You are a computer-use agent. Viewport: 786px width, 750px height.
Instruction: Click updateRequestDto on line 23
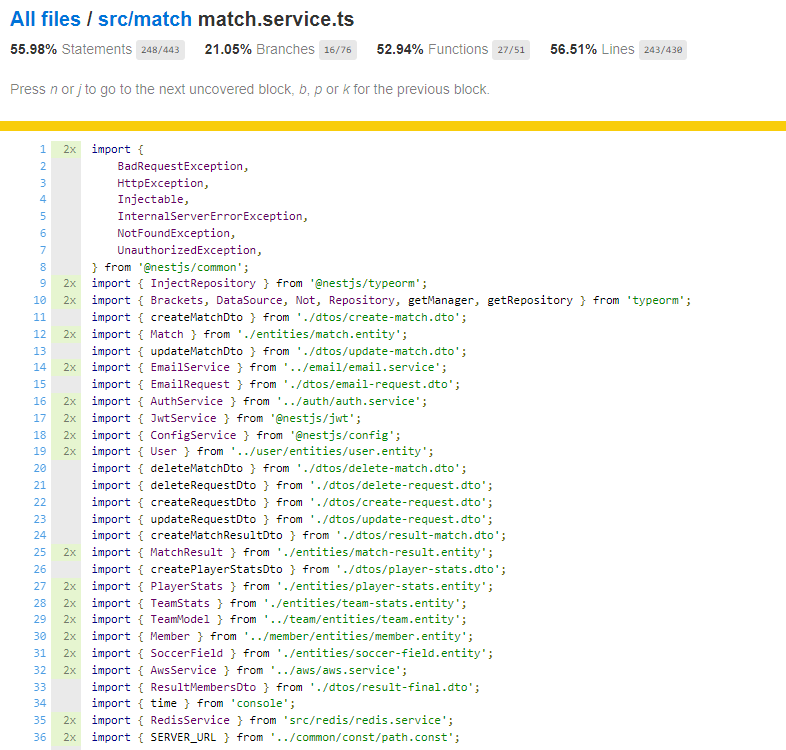[203, 520]
